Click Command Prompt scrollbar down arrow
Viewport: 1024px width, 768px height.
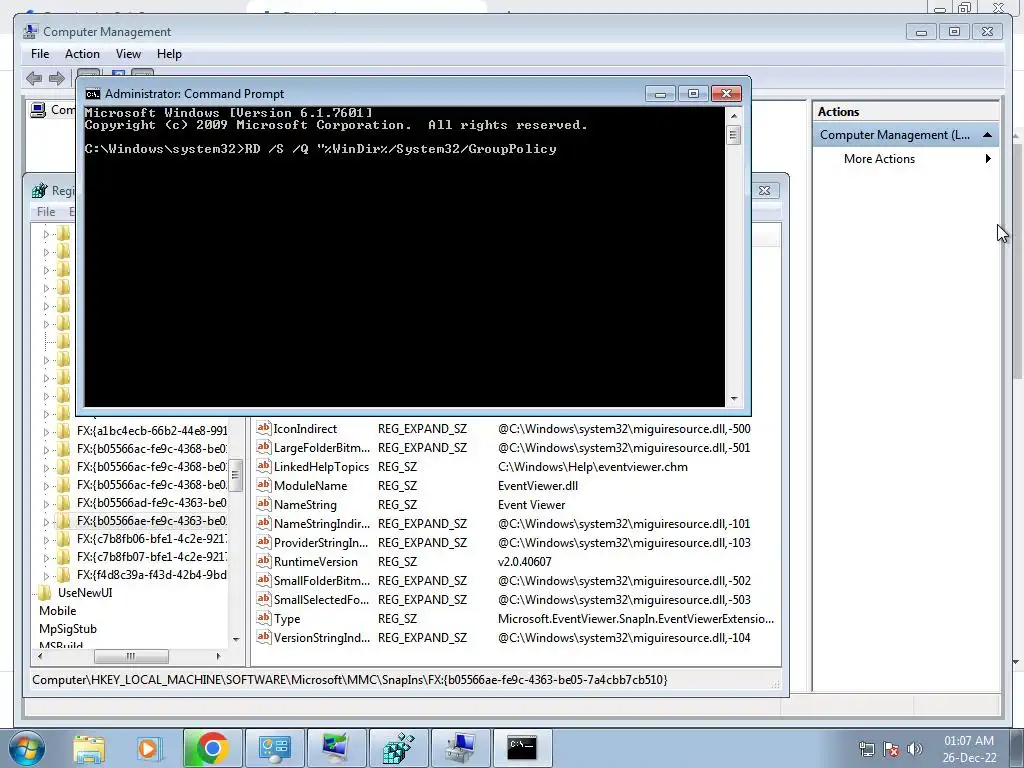click(x=734, y=398)
